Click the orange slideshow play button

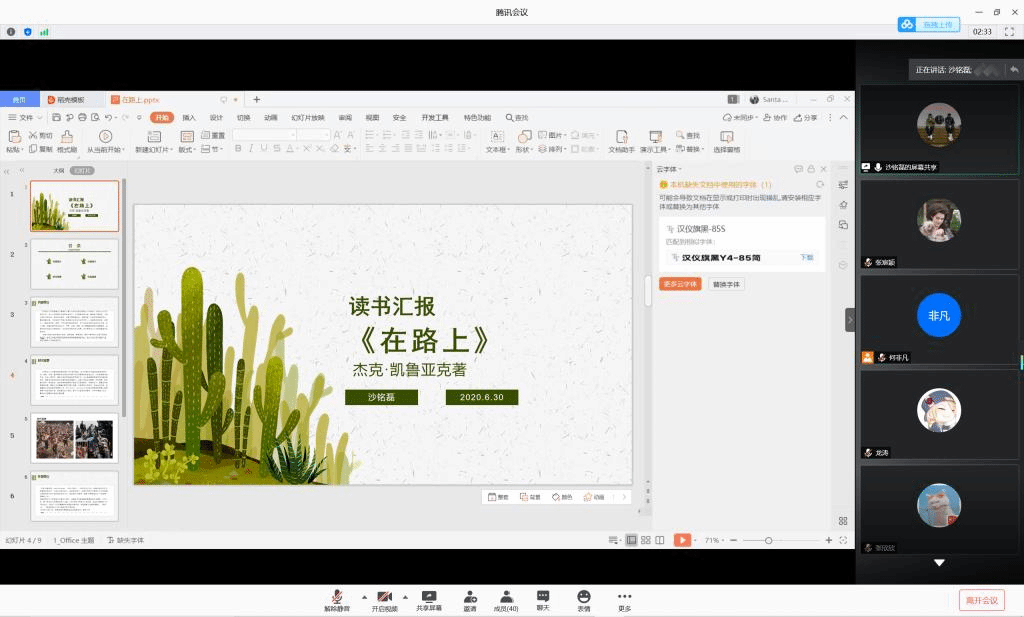(682, 540)
